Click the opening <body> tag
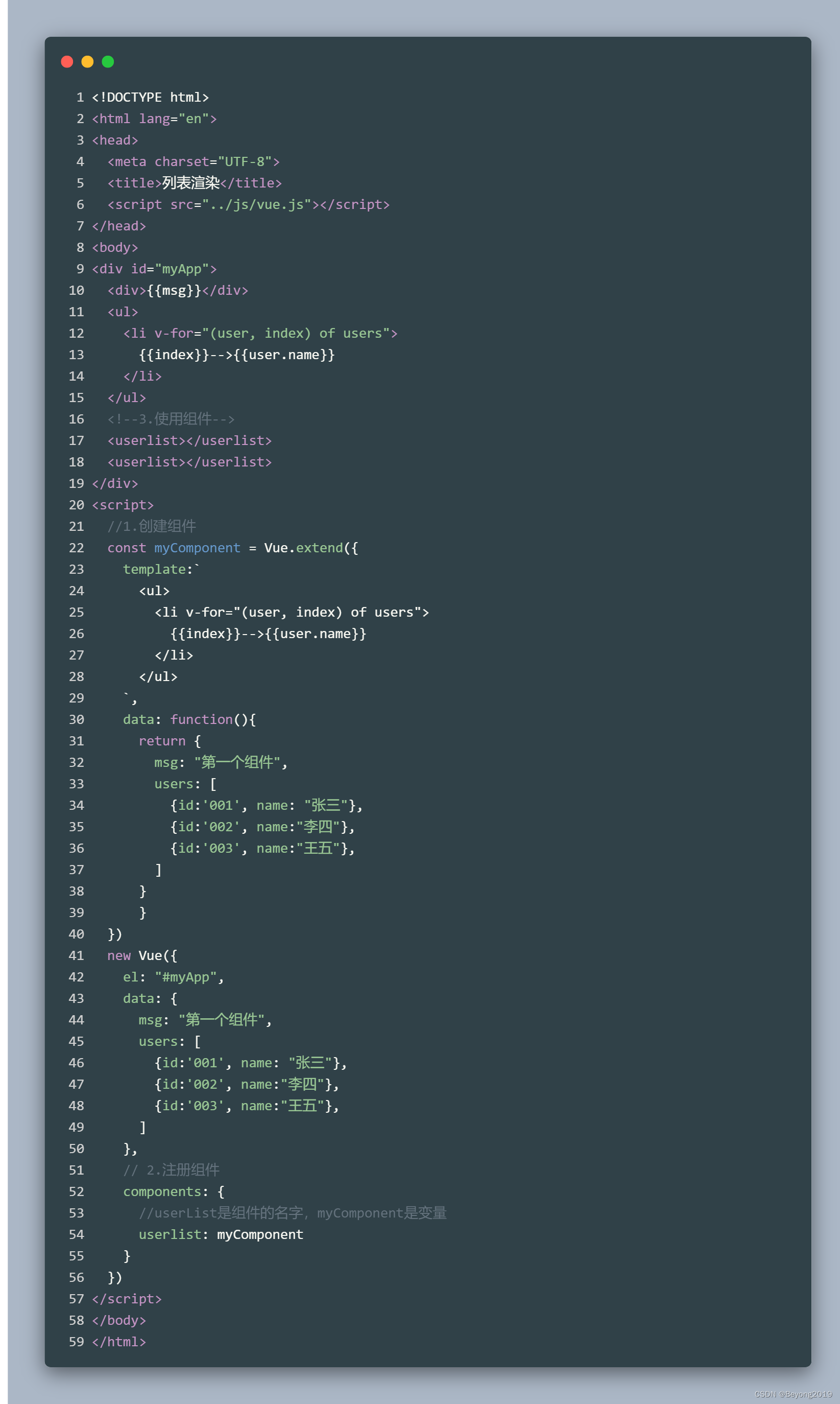The width and height of the screenshot is (840, 1404). click(115, 248)
